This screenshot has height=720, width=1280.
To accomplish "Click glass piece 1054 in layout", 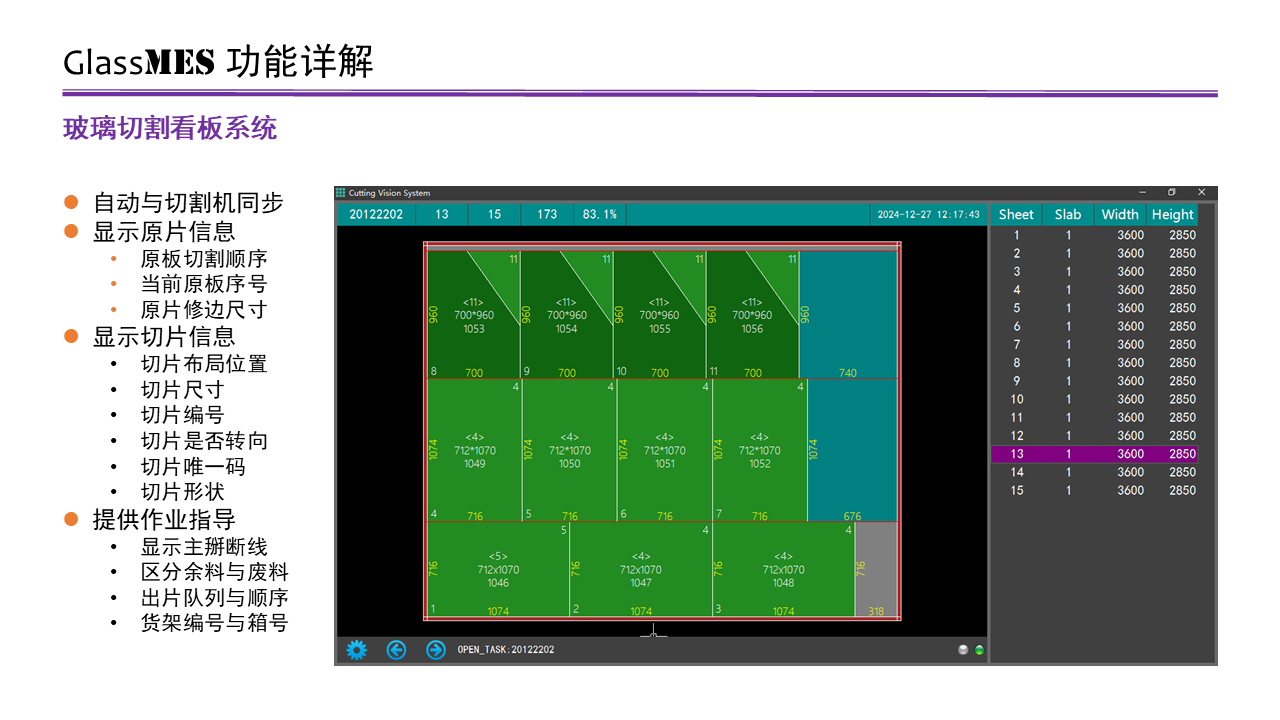I will 566,314.
